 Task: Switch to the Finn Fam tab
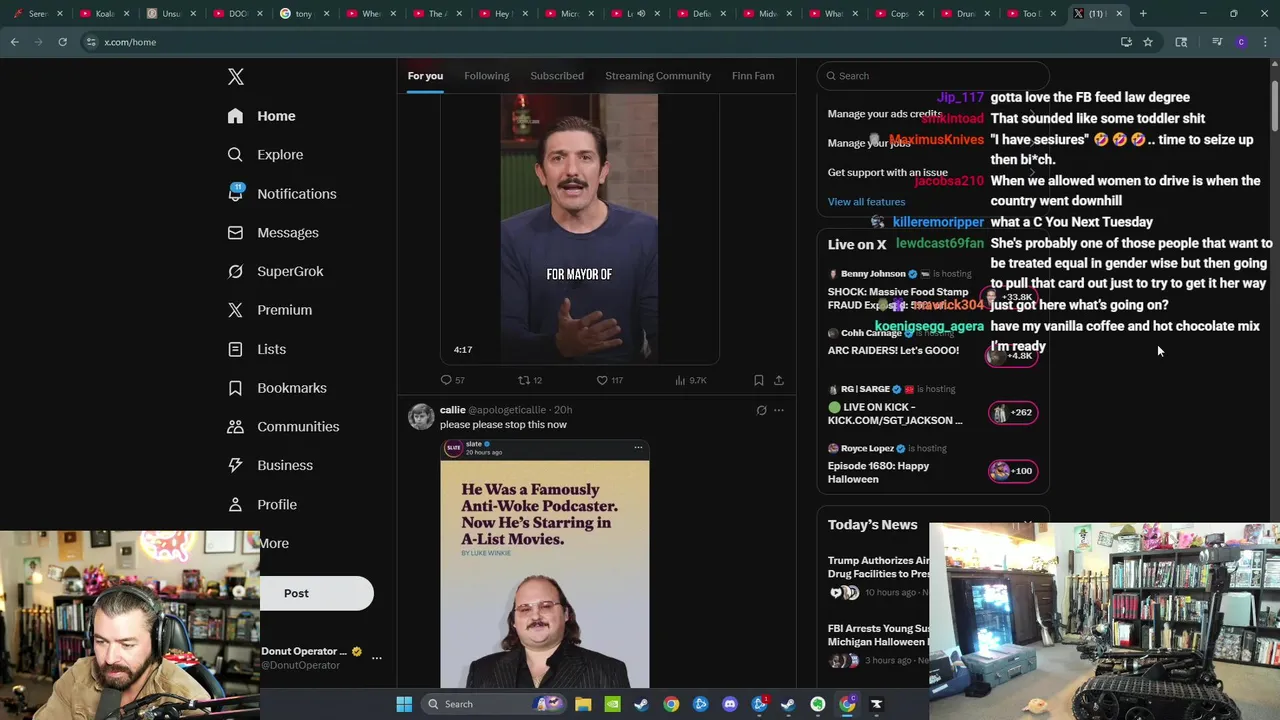[753, 76]
